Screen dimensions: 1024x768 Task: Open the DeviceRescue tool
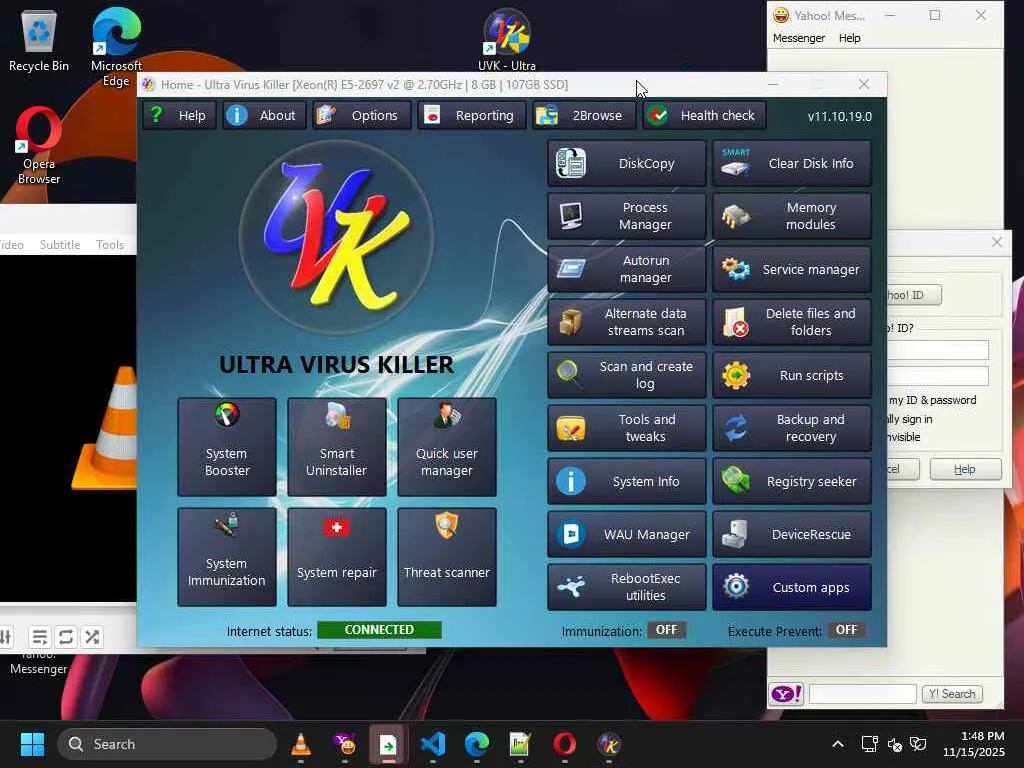(x=792, y=534)
